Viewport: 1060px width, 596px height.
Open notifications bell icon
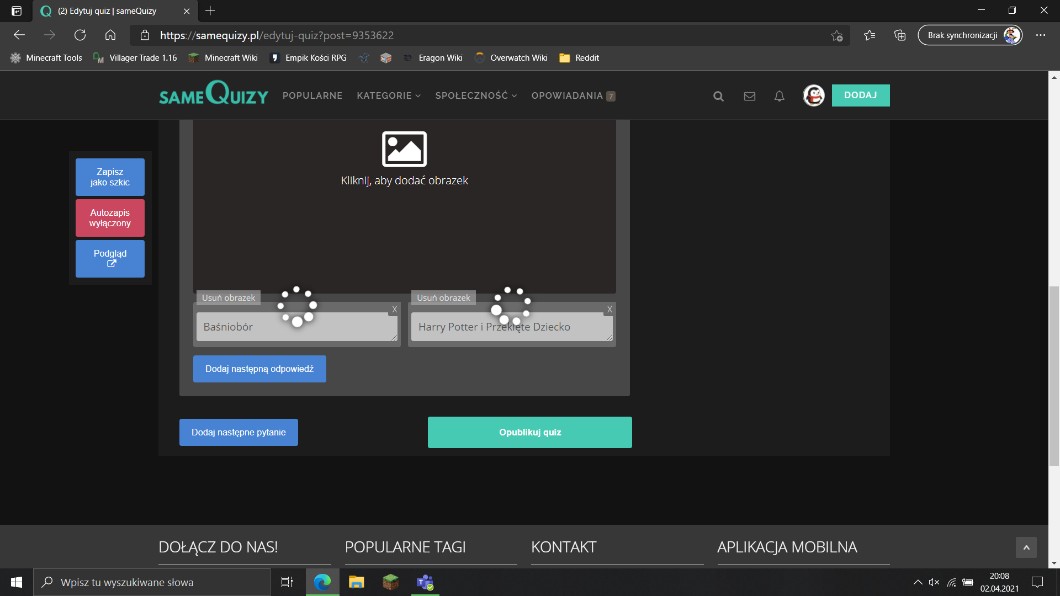(x=780, y=96)
